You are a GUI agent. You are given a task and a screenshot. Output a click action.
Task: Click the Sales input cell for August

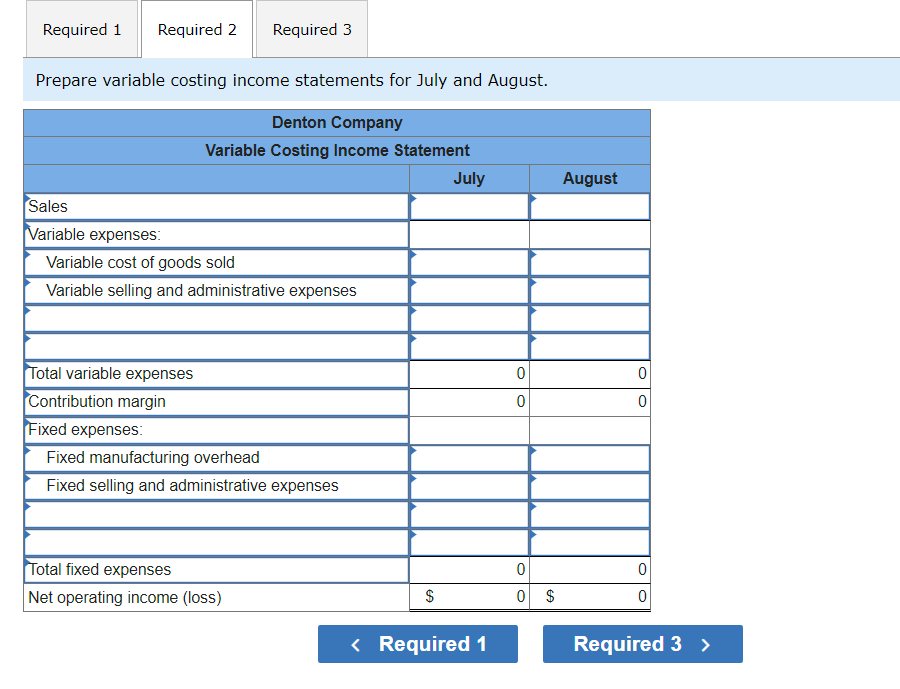[x=589, y=206]
